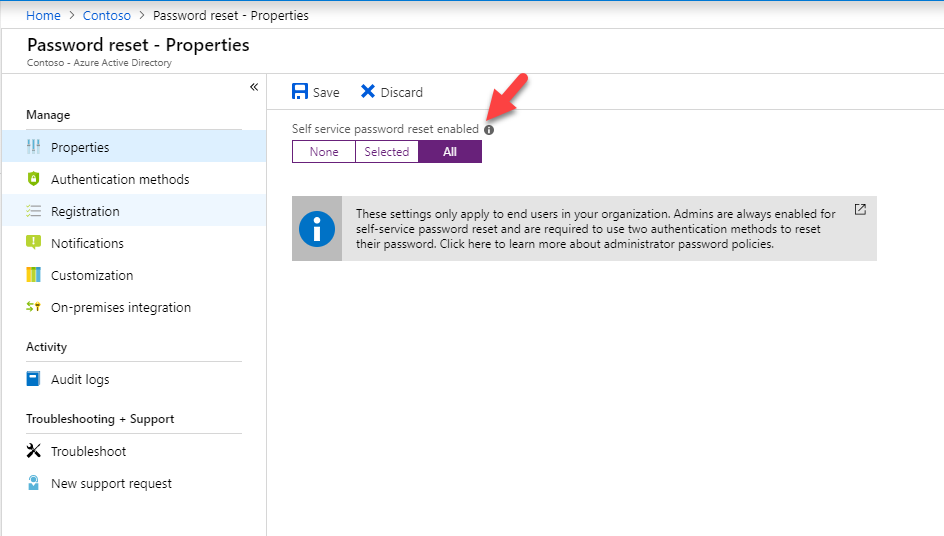Click the Registration checklist icon
The width and height of the screenshot is (944, 536).
click(x=34, y=211)
